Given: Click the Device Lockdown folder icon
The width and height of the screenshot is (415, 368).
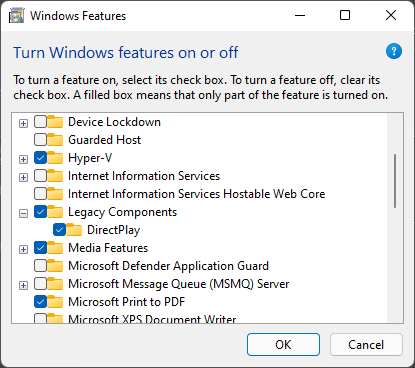Looking at the screenshot, I should (x=55, y=122).
